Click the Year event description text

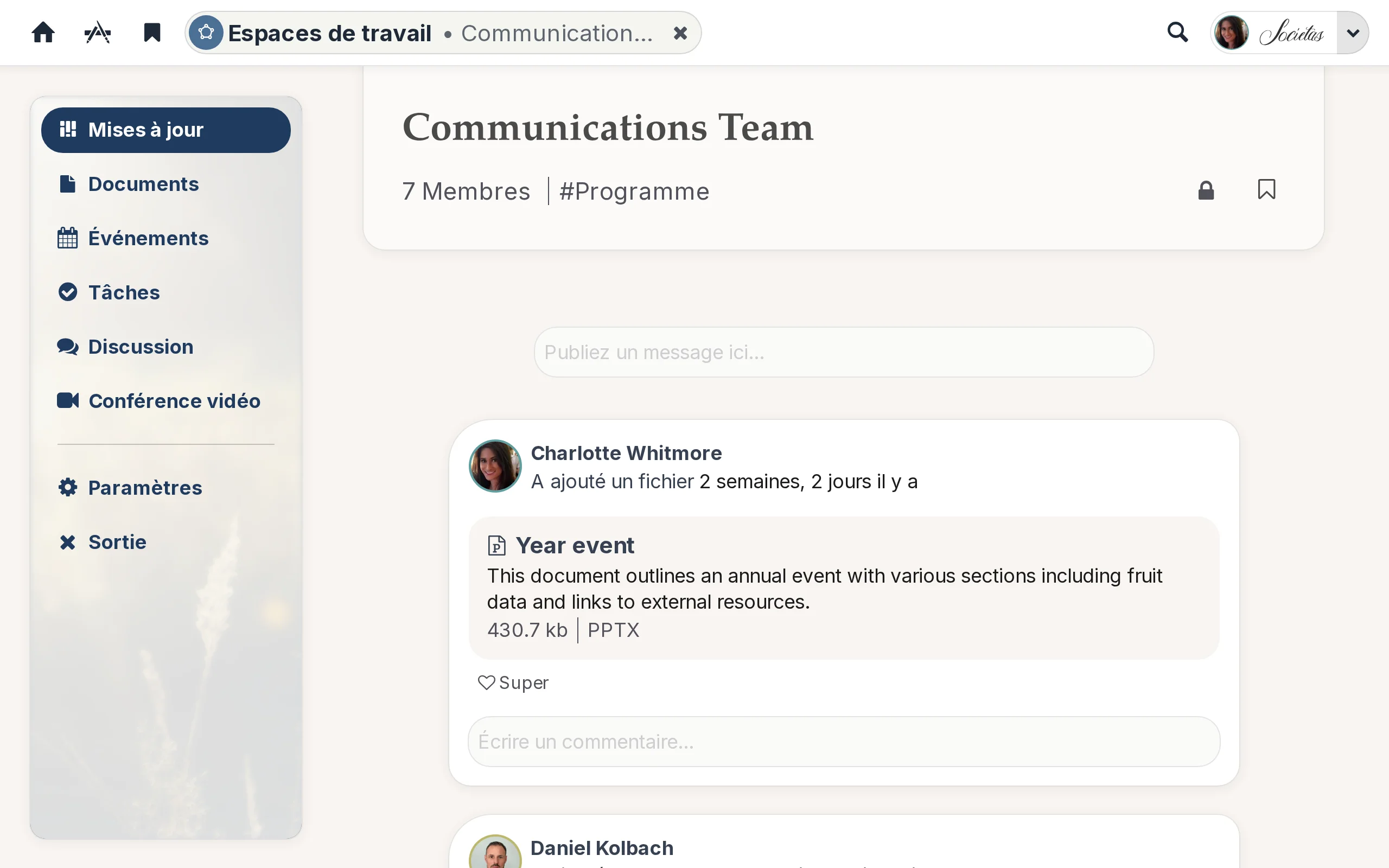(x=825, y=589)
